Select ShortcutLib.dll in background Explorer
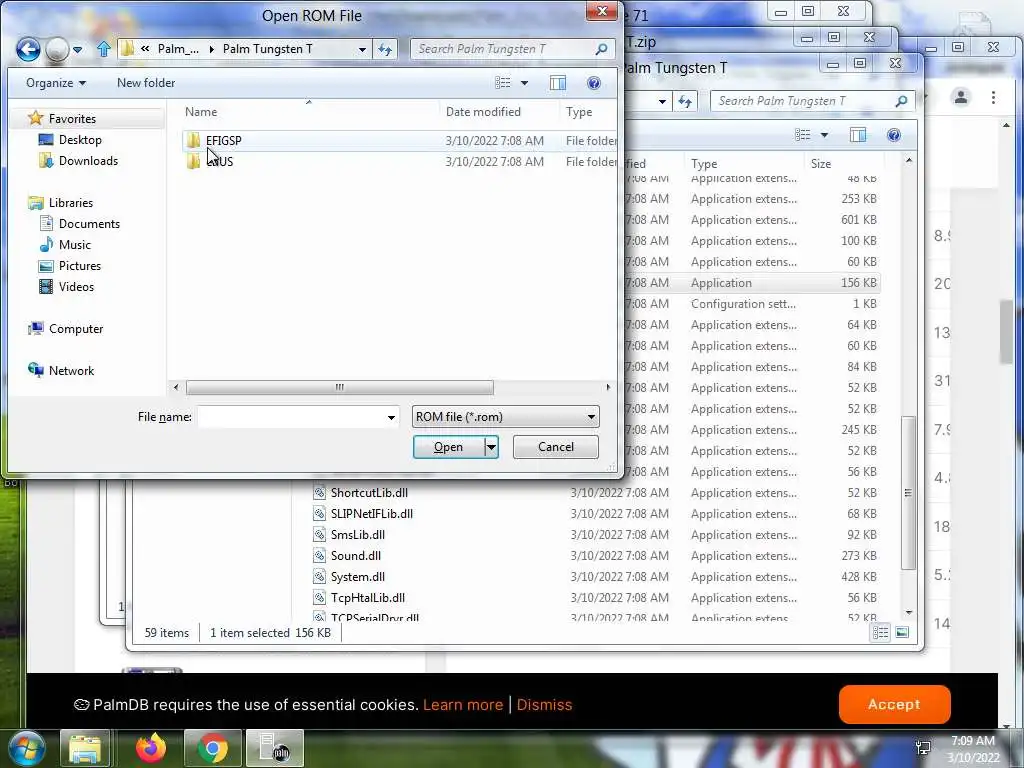Image resolution: width=1024 pixels, height=768 pixels. coord(369,493)
